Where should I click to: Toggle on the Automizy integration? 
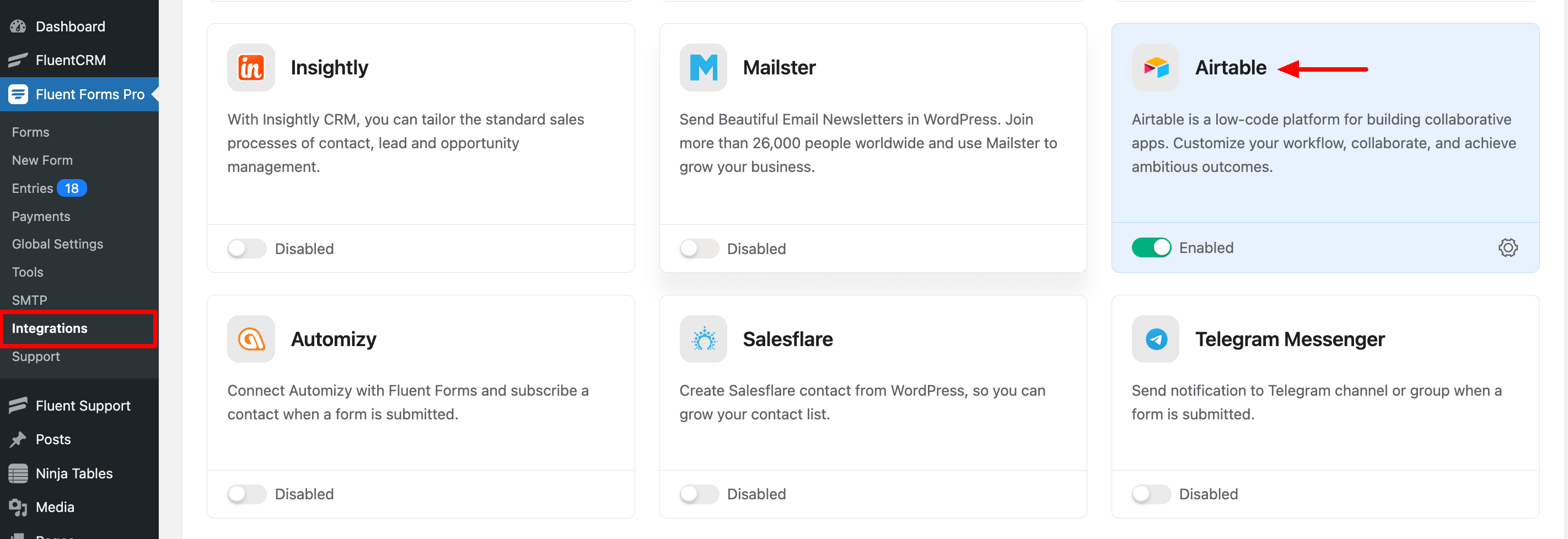(x=246, y=494)
